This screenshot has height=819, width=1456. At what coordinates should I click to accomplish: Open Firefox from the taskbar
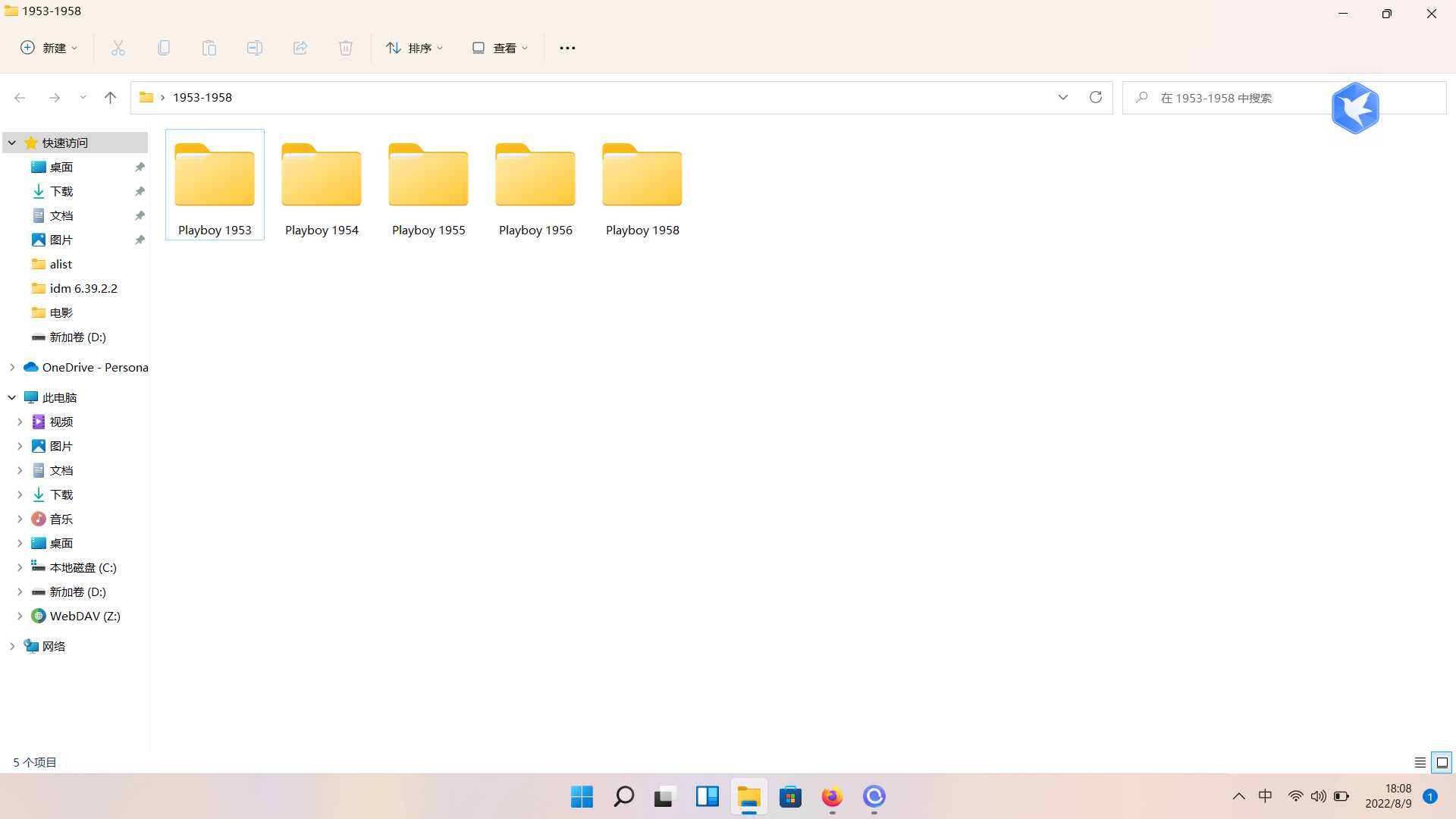click(832, 796)
